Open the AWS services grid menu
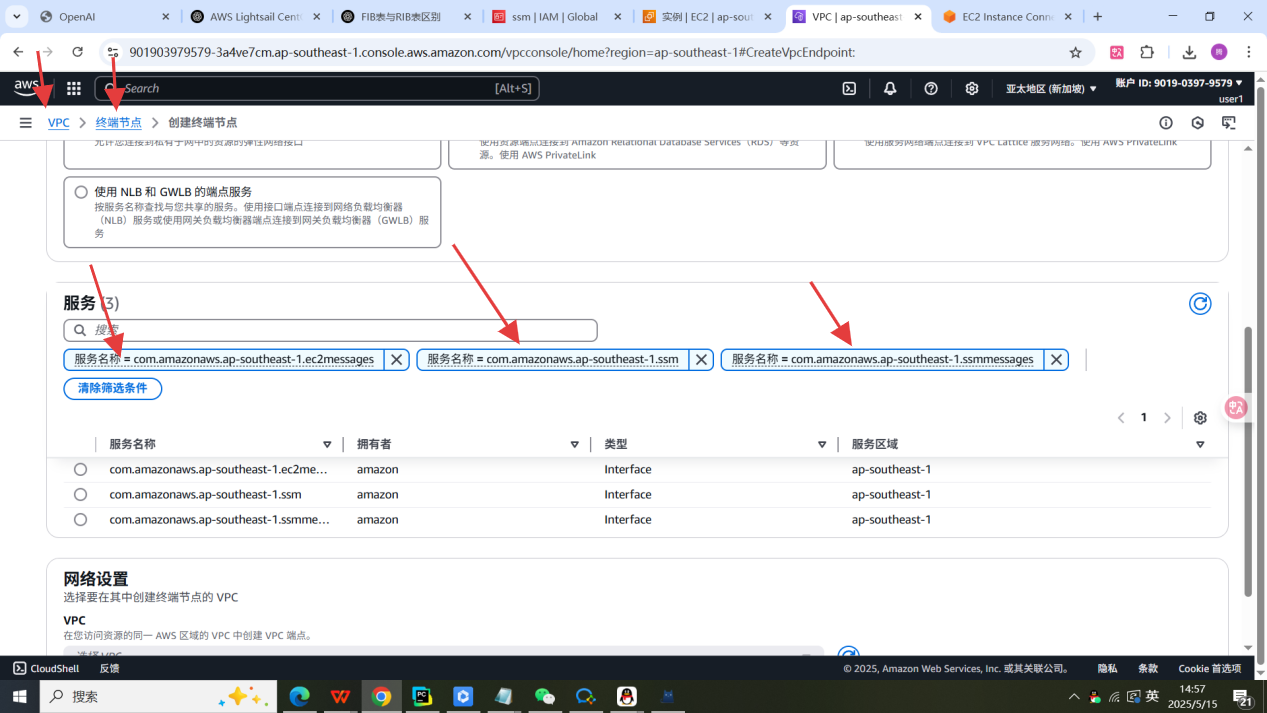1267x713 pixels. [x=73, y=88]
